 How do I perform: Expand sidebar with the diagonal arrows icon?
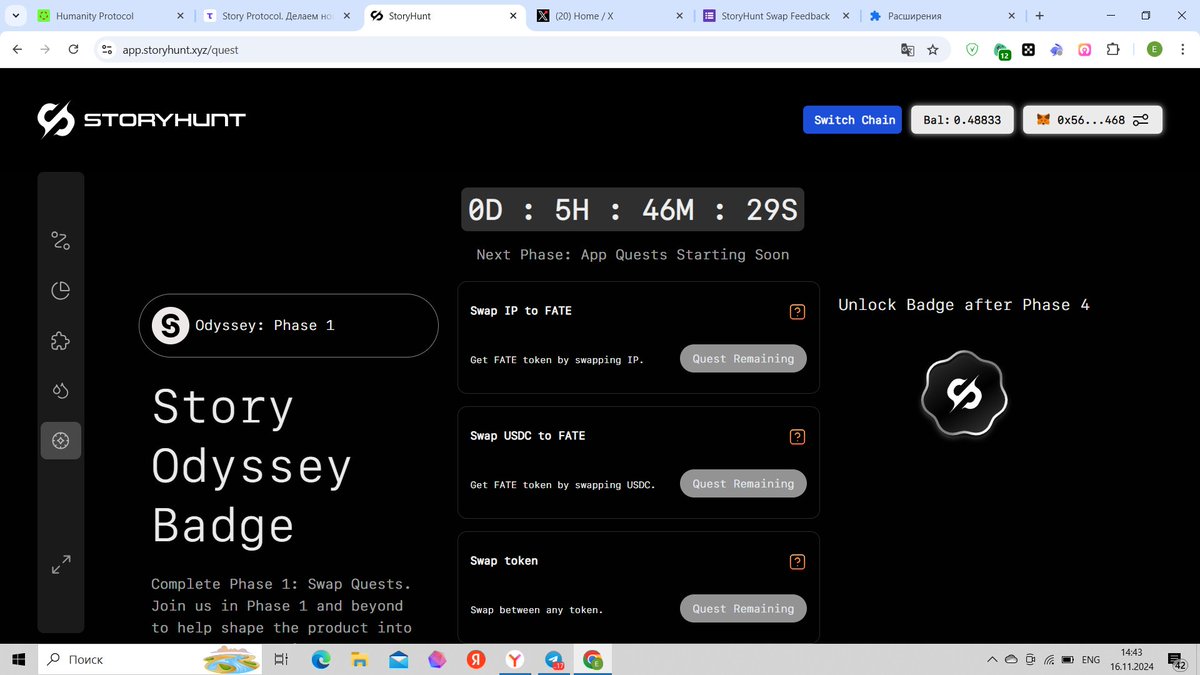(61, 565)
